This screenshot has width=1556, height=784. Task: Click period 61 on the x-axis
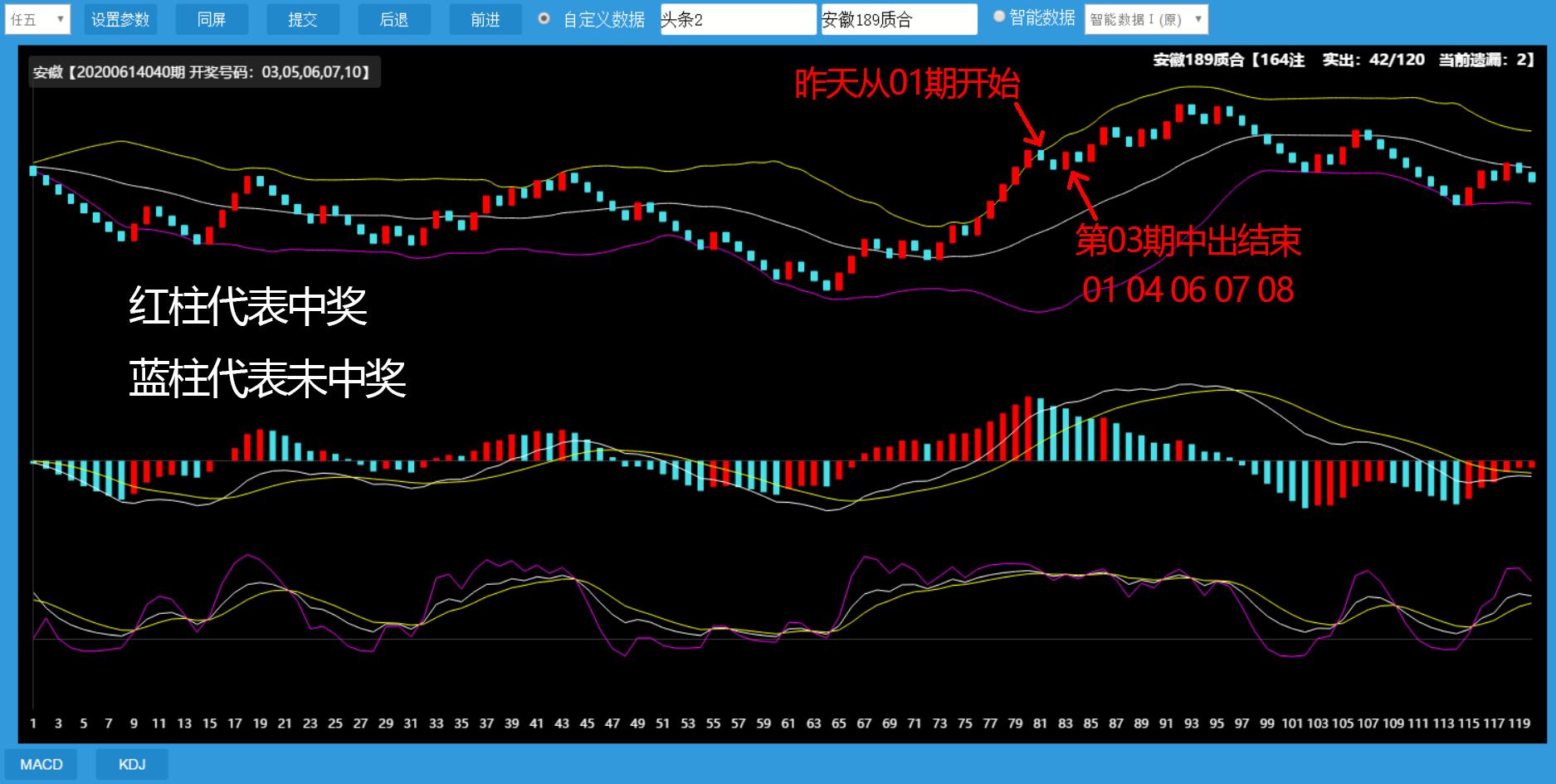[788, 723]
